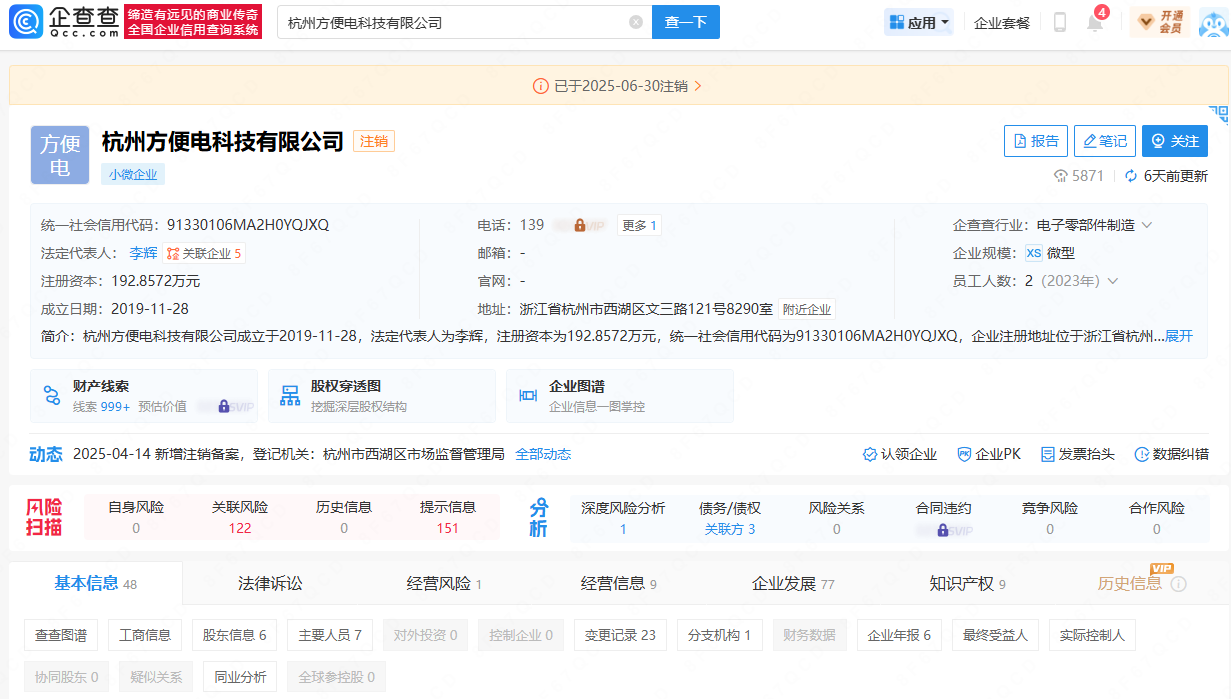Click 工商信息 chip
Viewport: 1231px width, 699px height.
coord(145,635)
